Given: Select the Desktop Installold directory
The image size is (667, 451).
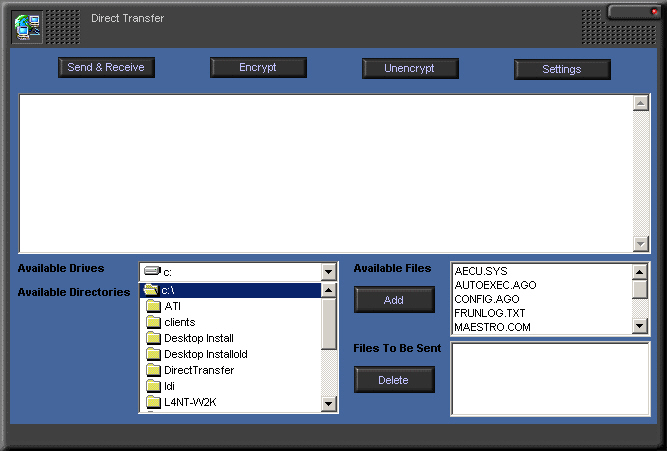Looking at the screenshot, I should click(230, 354).
